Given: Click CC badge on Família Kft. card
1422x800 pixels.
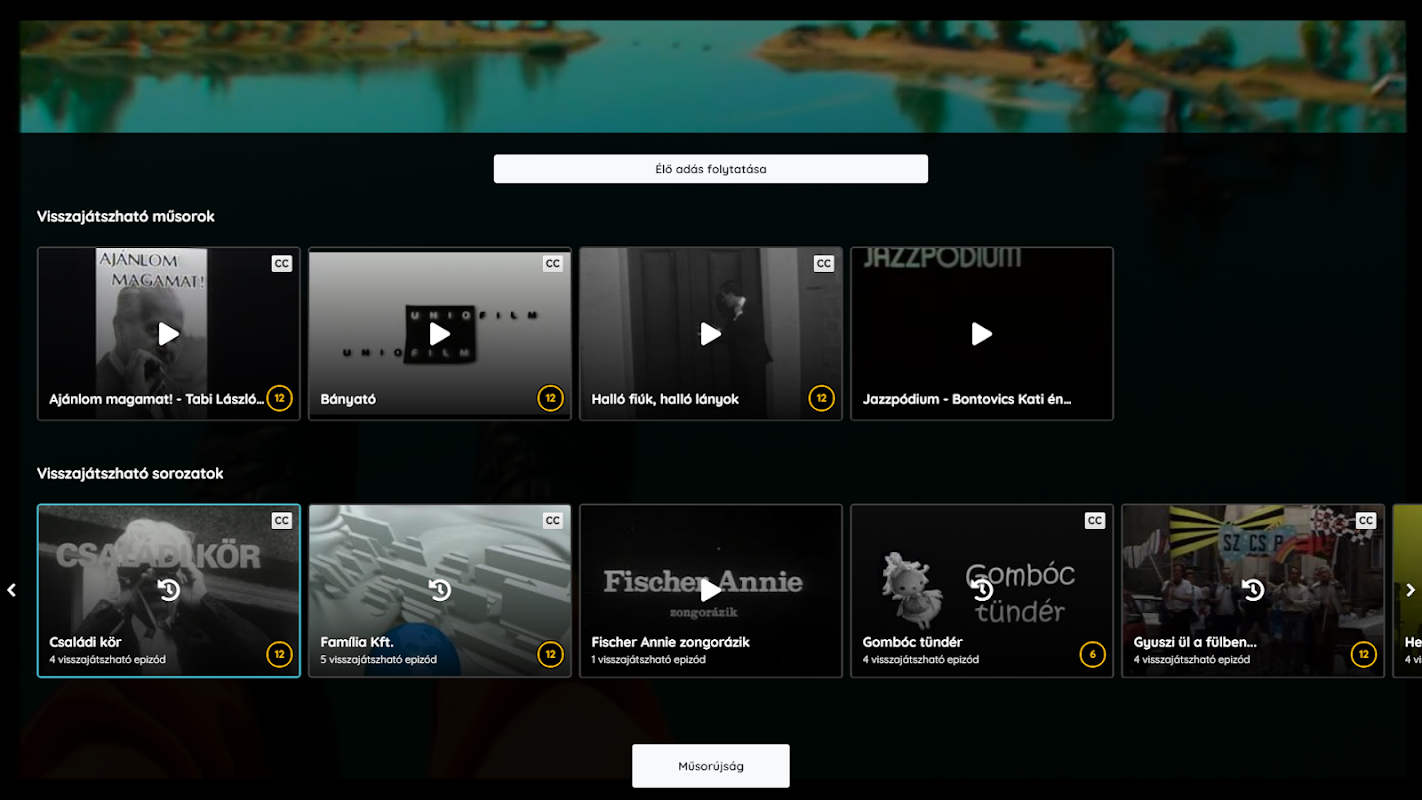Looking at the screenshot, I should (553, 521).
